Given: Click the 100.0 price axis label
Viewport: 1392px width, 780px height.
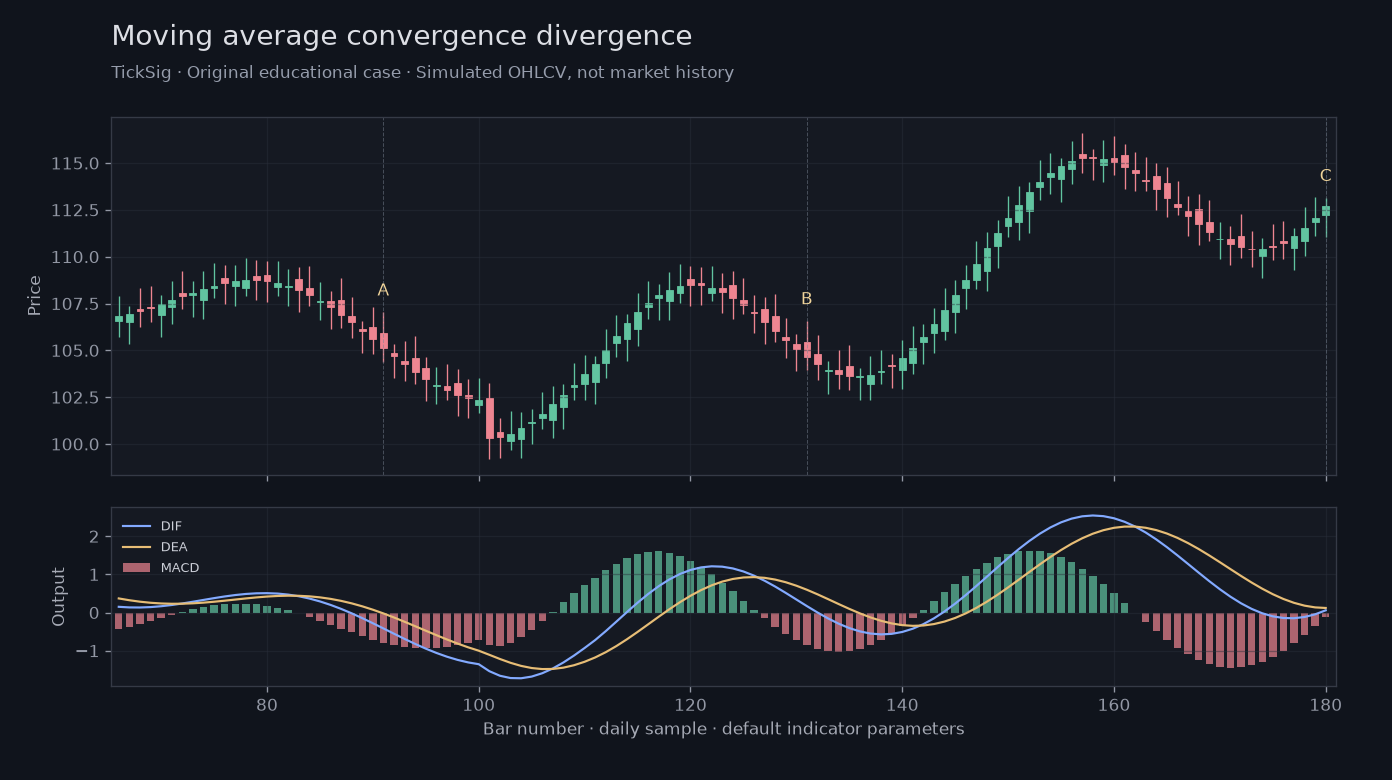Looking at the screenshot, I should pyautogui.click(x=75, y=444).
